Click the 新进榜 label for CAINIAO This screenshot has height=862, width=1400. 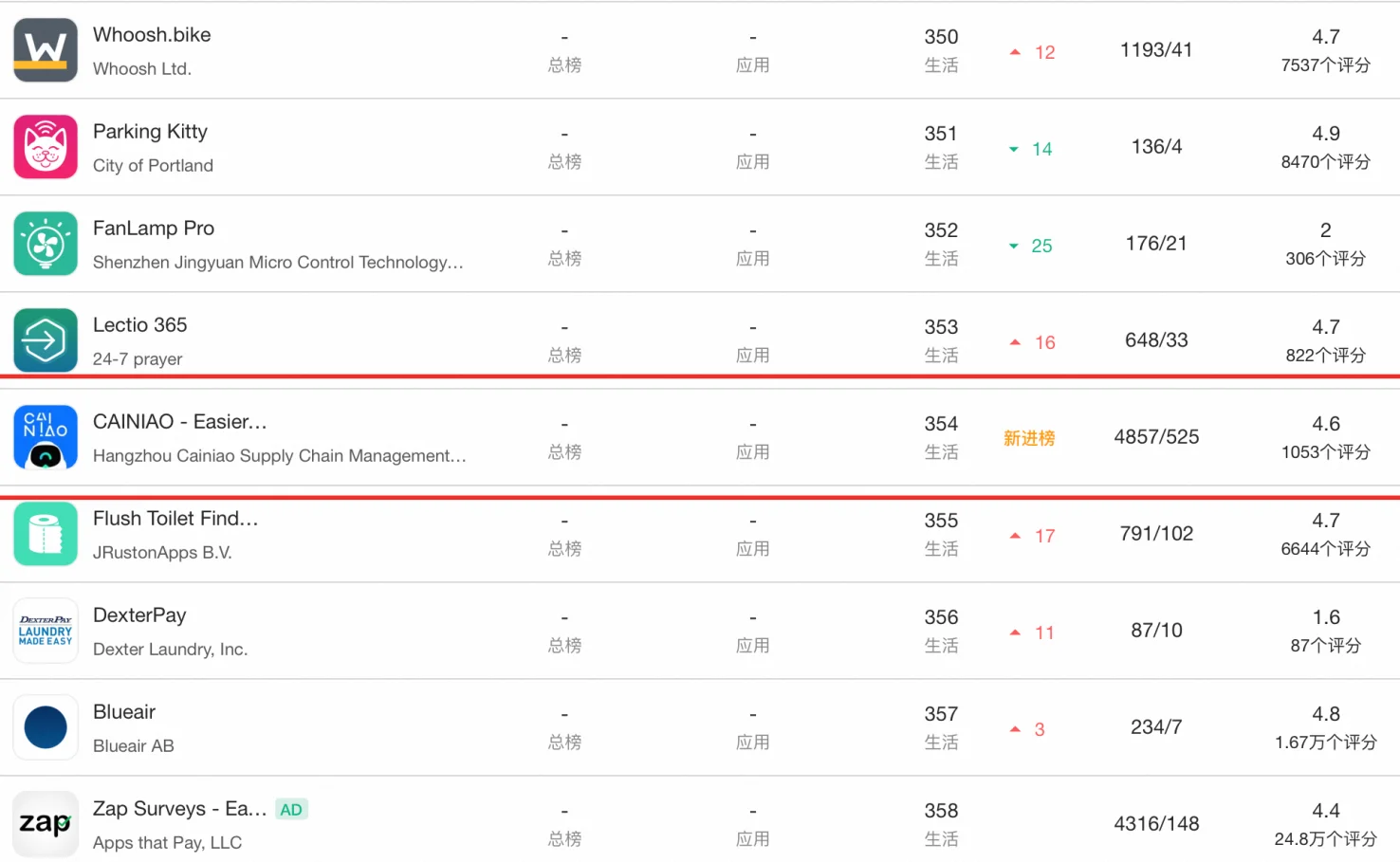click(1029, 438)
